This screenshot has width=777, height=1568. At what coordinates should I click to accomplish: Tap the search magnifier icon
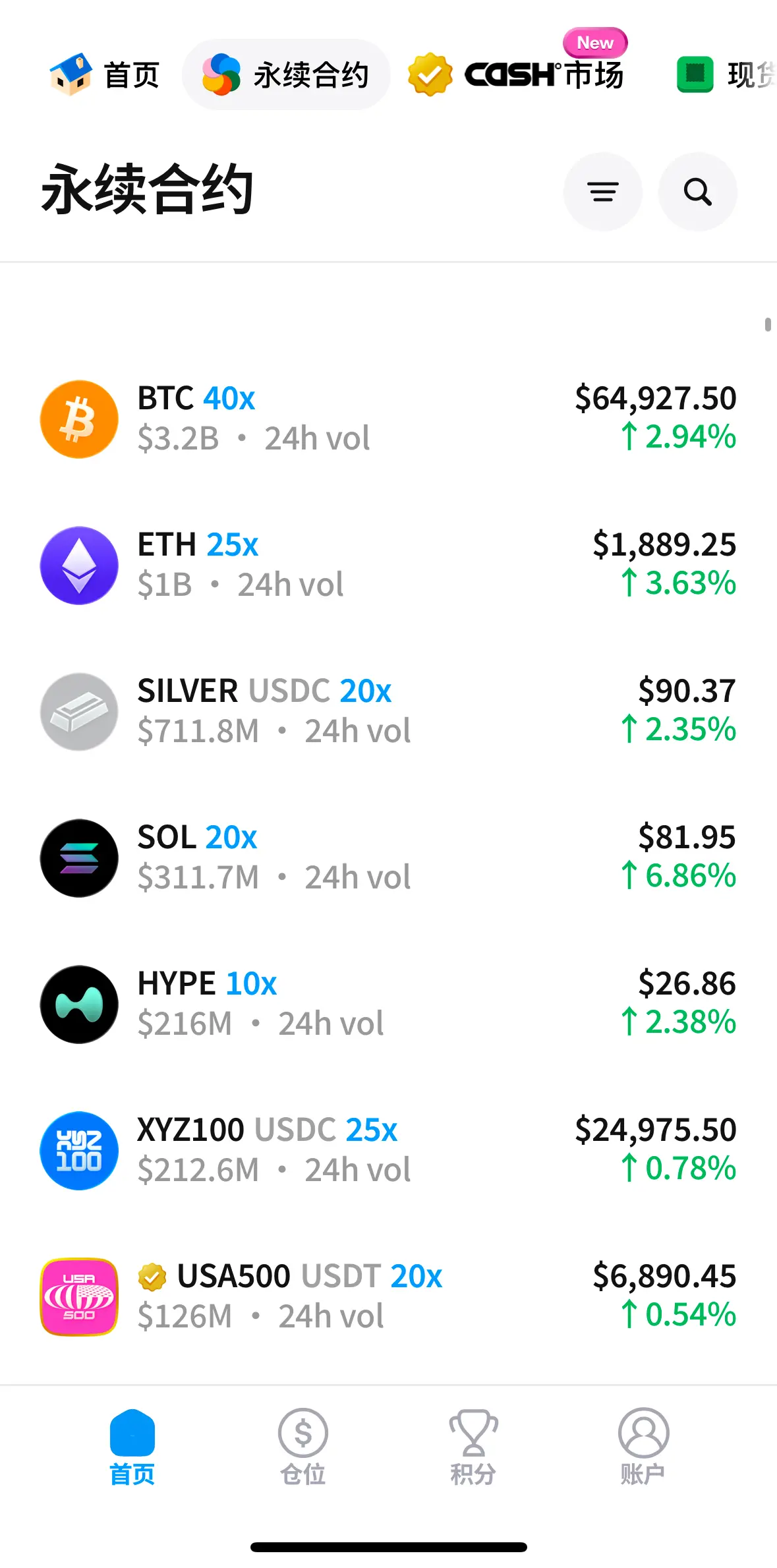coord(697,192)
